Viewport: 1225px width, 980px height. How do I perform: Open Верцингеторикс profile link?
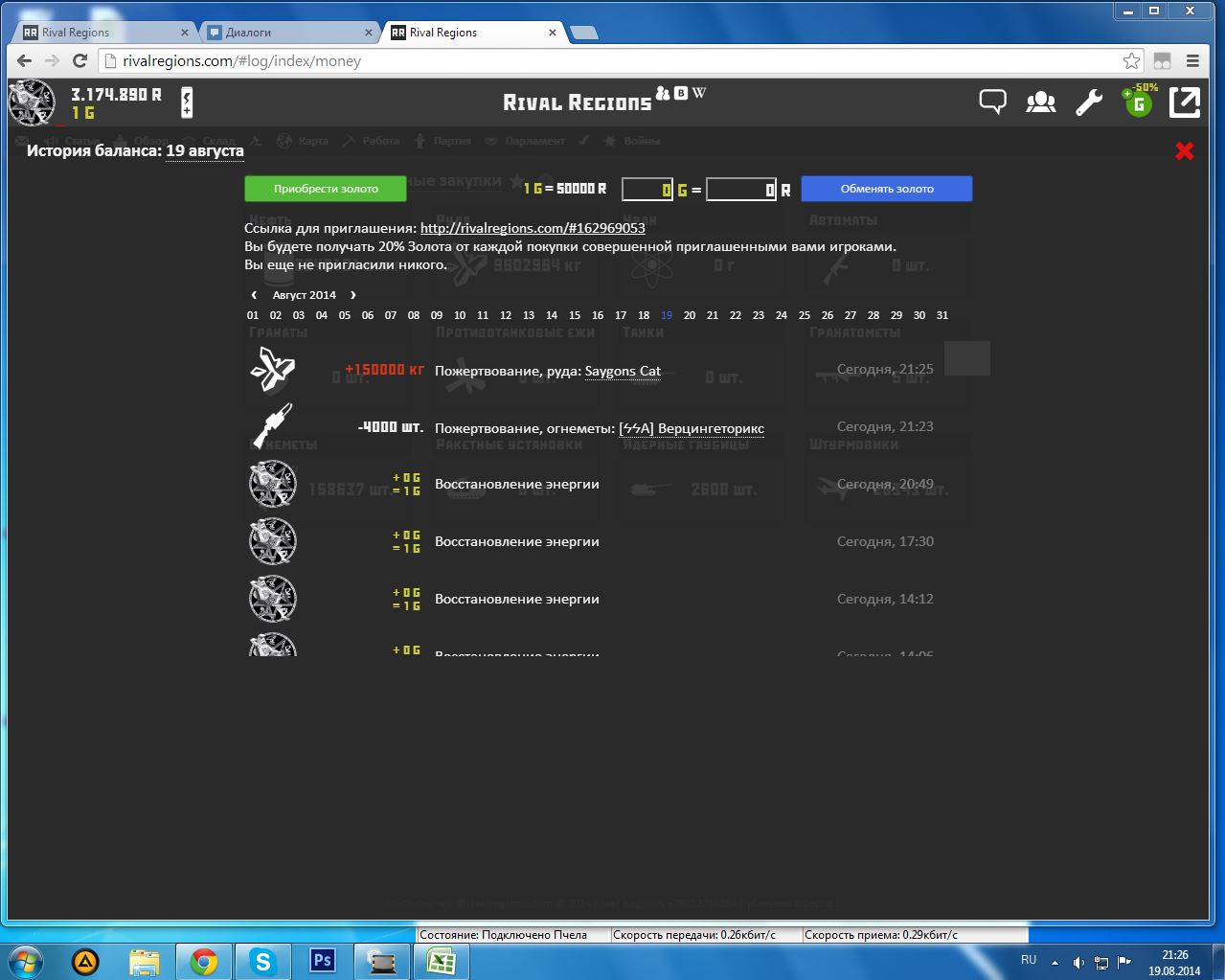(692, 428)
